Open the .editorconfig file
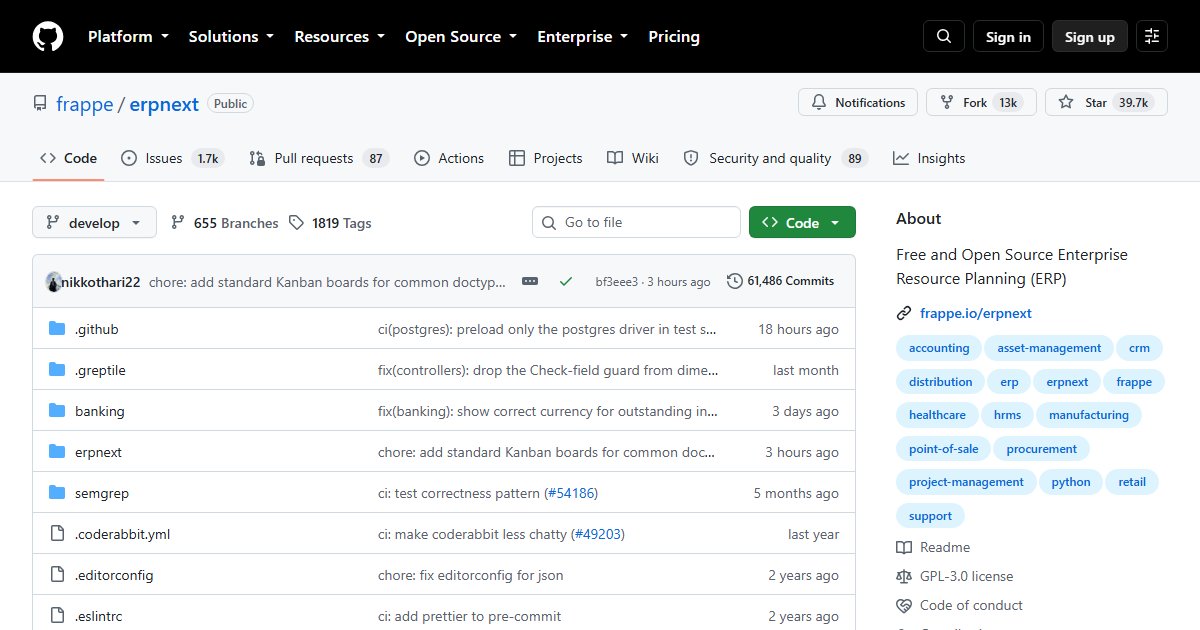Image resolution: width=1200 pixels, height=630 pixels. (x=114, y=575)
